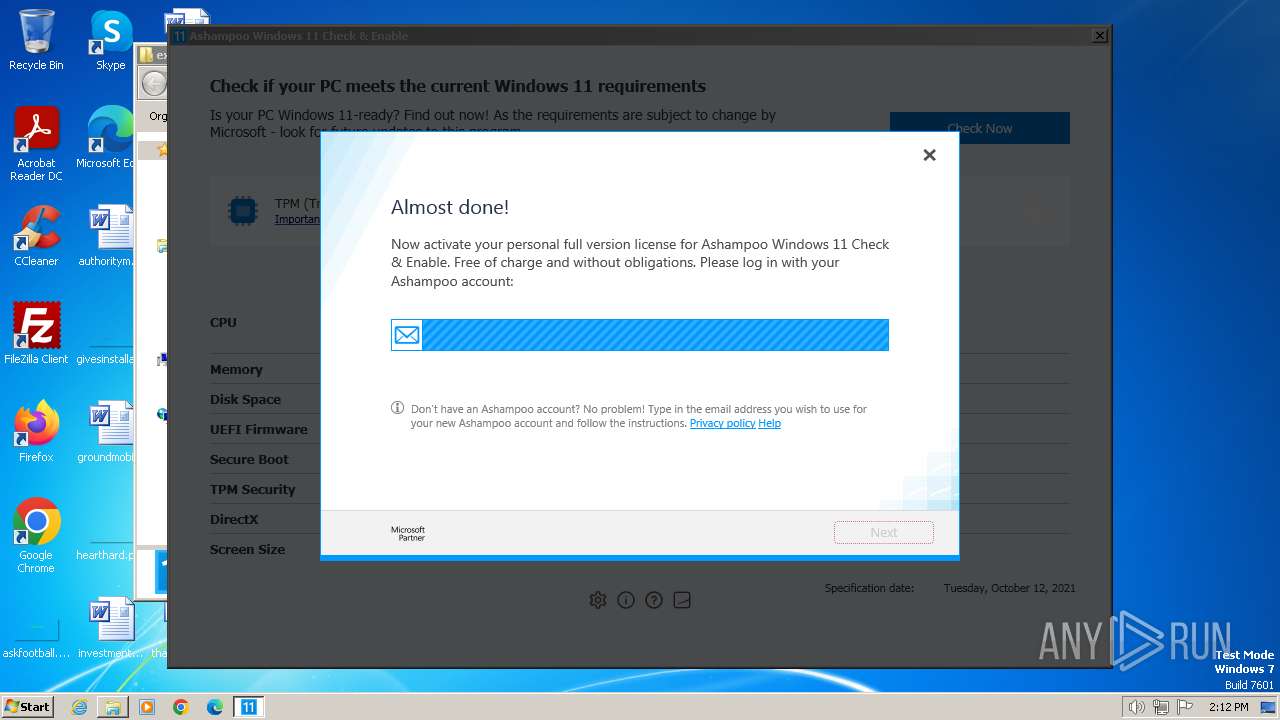1280x720 pixels.
Task: Select the CPU row label
Action: (223, 322)
